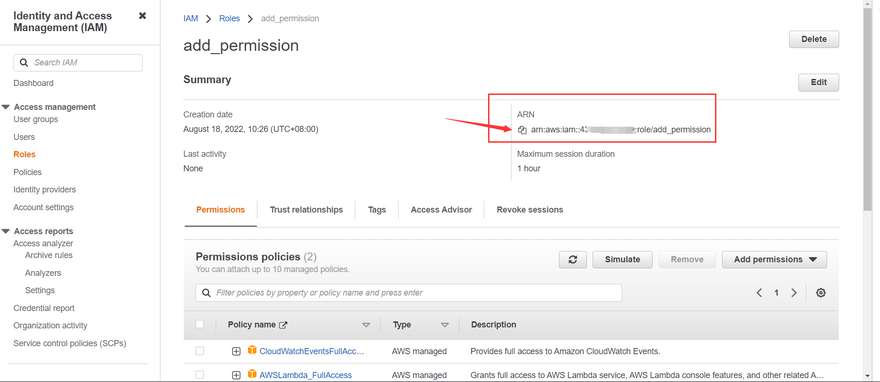Click the creation date August 18, 2022
Viewport: 880px width, 382px height.
point(251,129)
